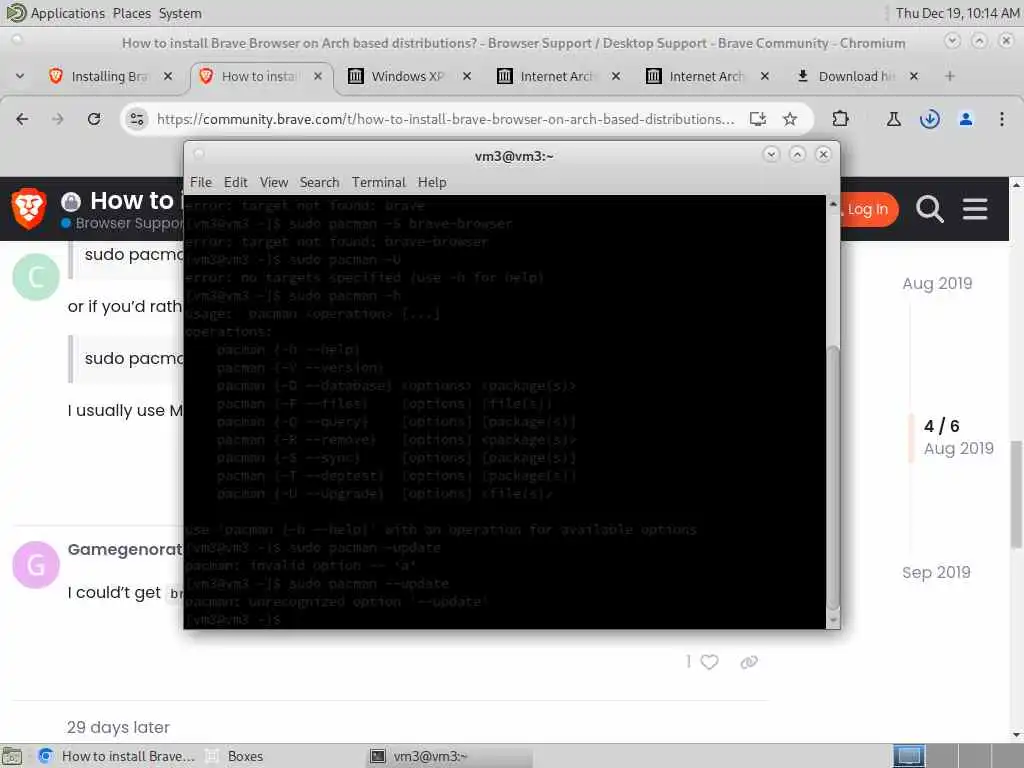Click the C user avatar
Viewport: 1024px width, 768px height.
point(36,277)
